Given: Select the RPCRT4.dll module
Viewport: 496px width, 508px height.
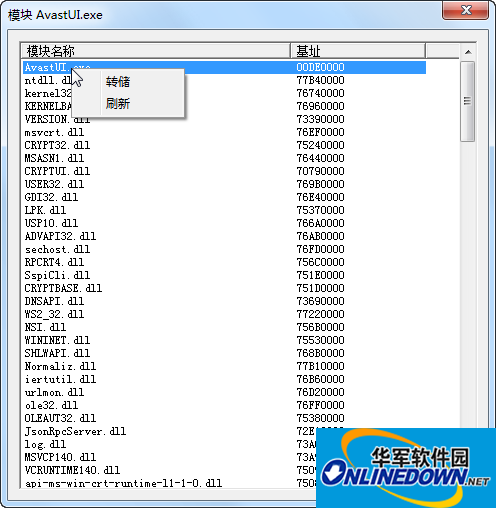Looking at the screenshot, I should coord(54,262).
